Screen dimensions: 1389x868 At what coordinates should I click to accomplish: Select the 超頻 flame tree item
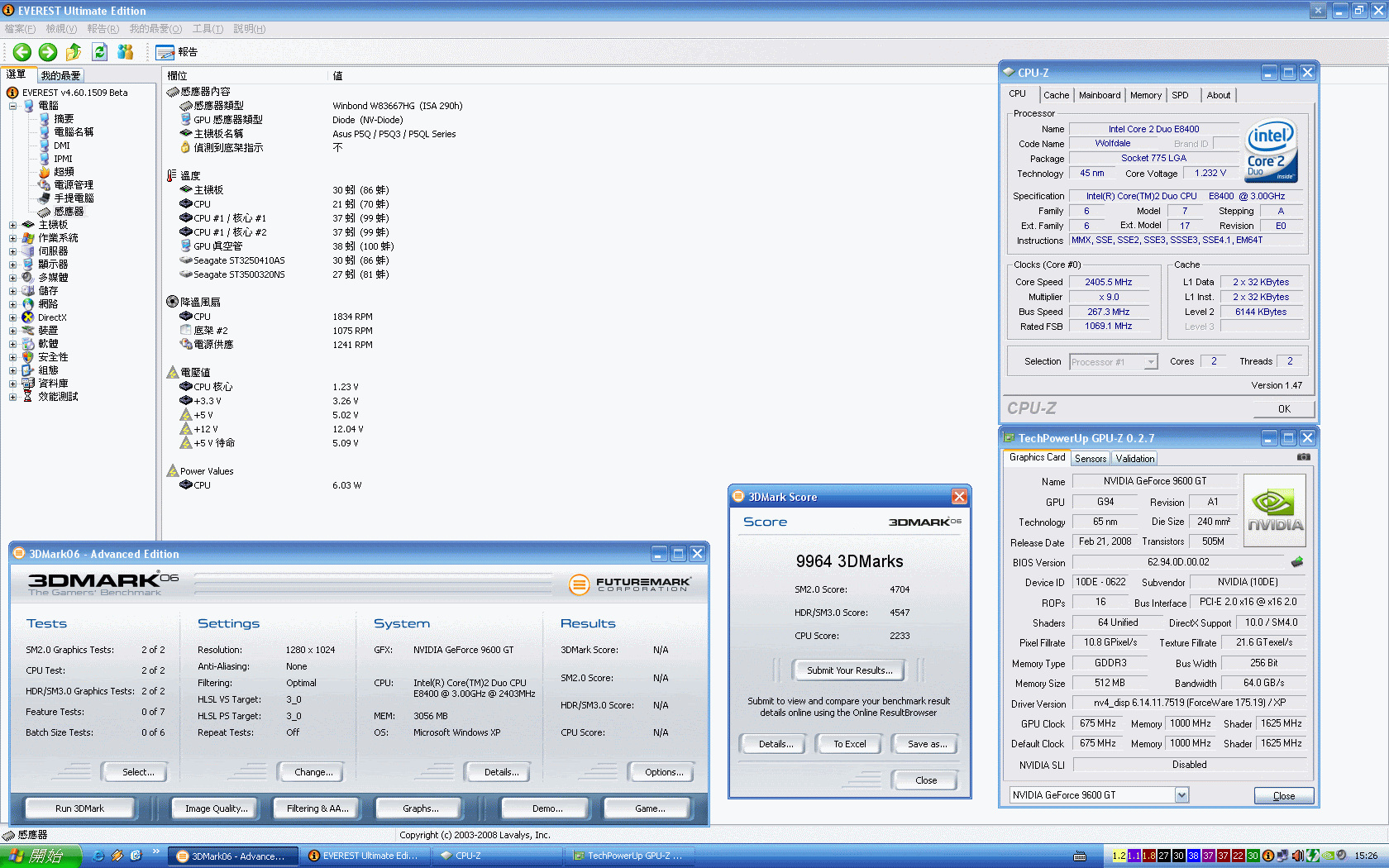pos(56,172)
